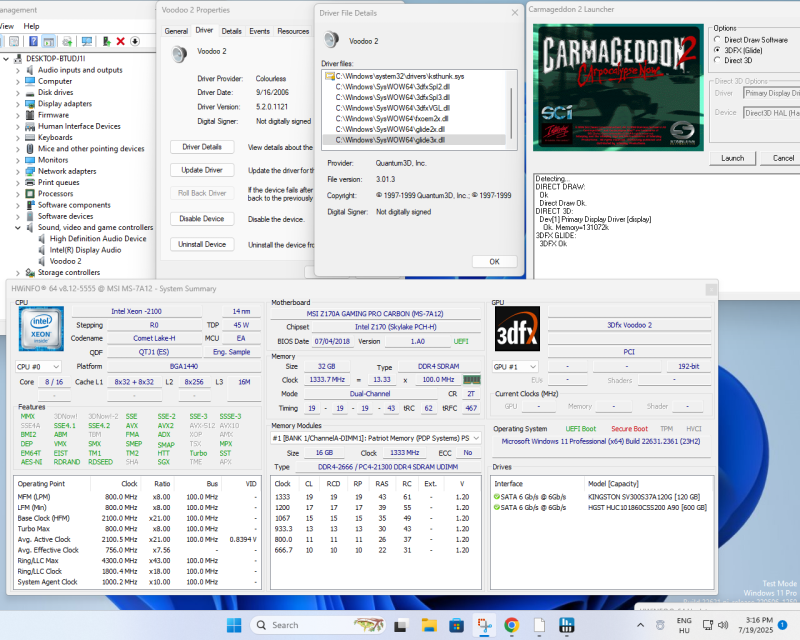Click the Voodoo 2 speaker icon in Properties
Viewport: 800px width, 640px height.
pos(179,54)
